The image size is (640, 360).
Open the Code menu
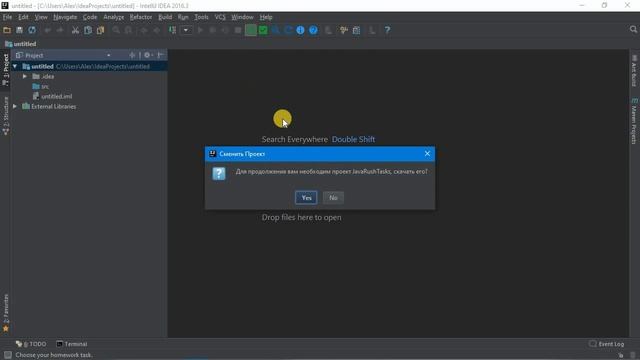tap(90, 17)
